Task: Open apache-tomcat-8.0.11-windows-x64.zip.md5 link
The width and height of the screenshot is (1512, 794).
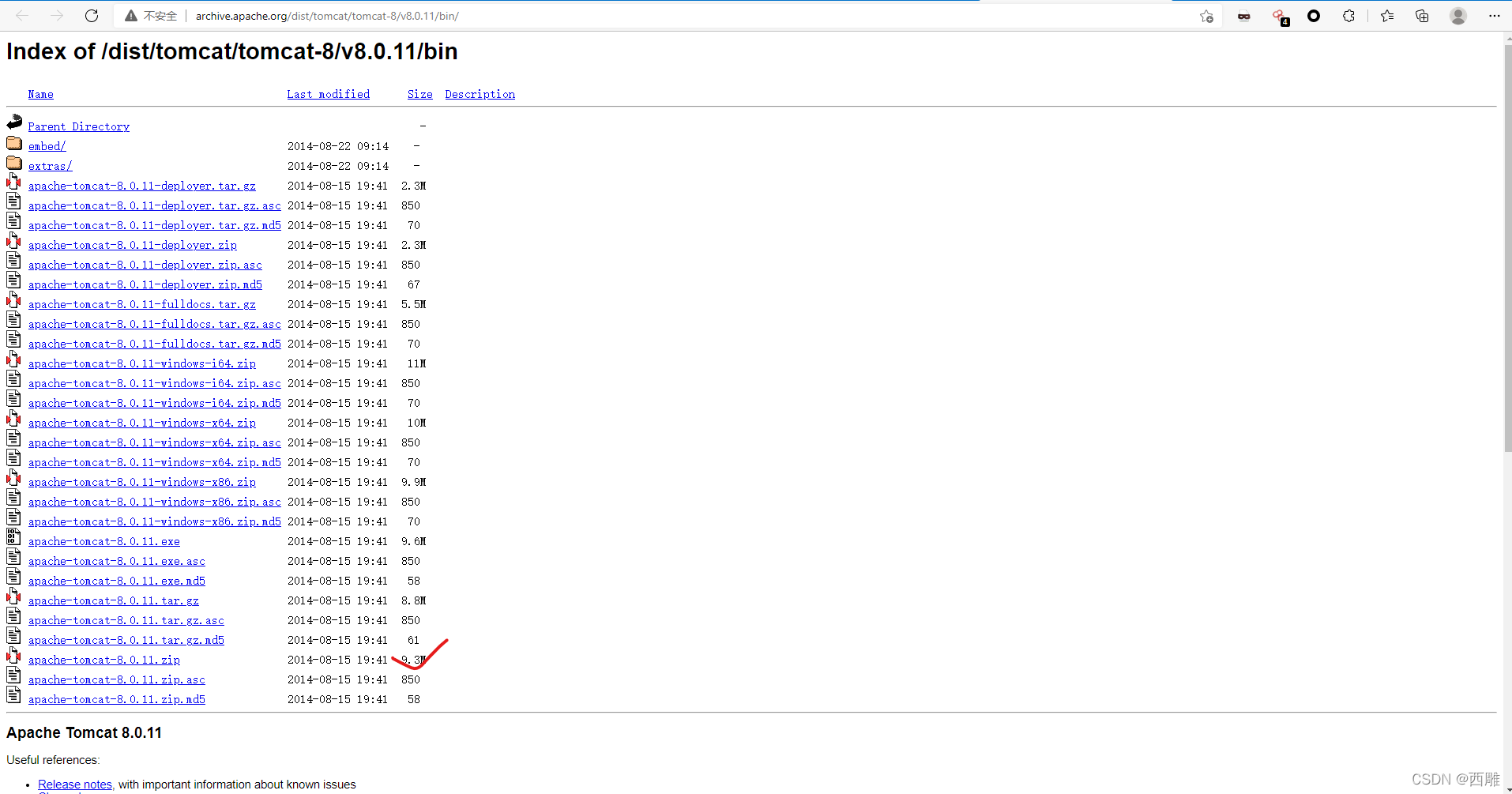Action: click(x=155, y=462)
